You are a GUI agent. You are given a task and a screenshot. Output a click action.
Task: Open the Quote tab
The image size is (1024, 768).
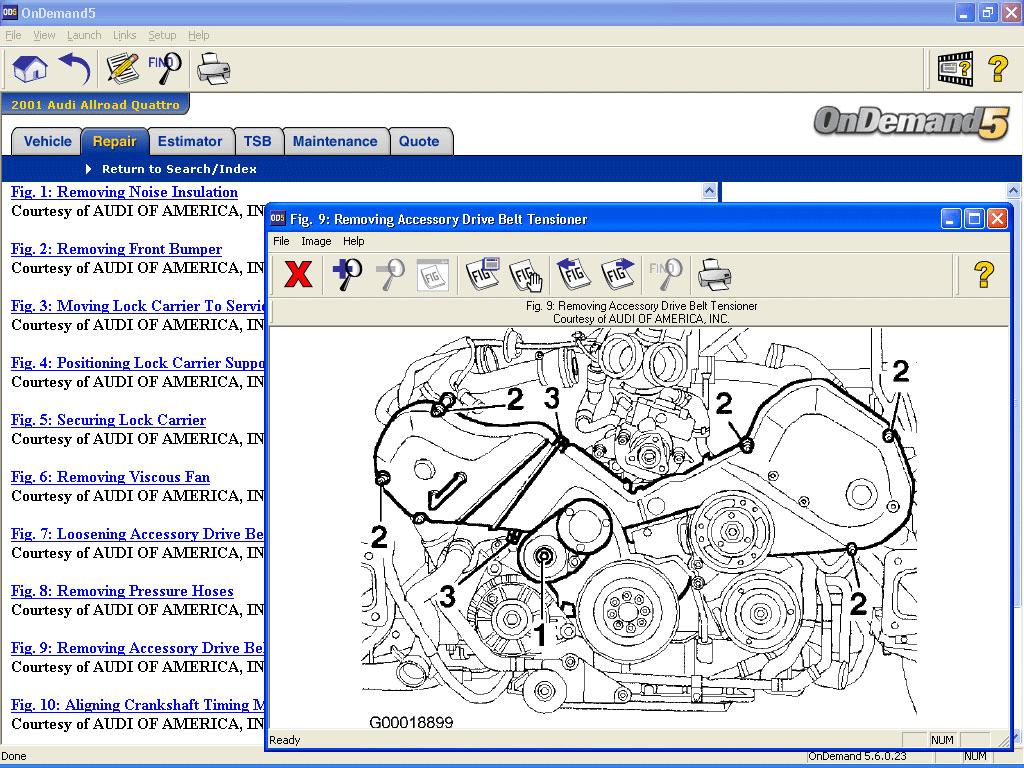coord(419,142)
